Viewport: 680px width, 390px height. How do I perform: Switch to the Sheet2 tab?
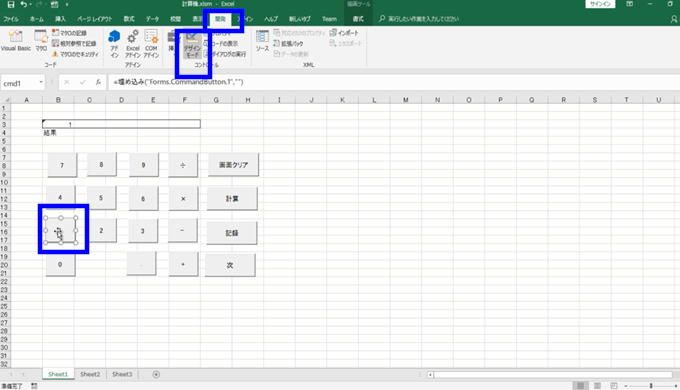click(x=90, y=374)
